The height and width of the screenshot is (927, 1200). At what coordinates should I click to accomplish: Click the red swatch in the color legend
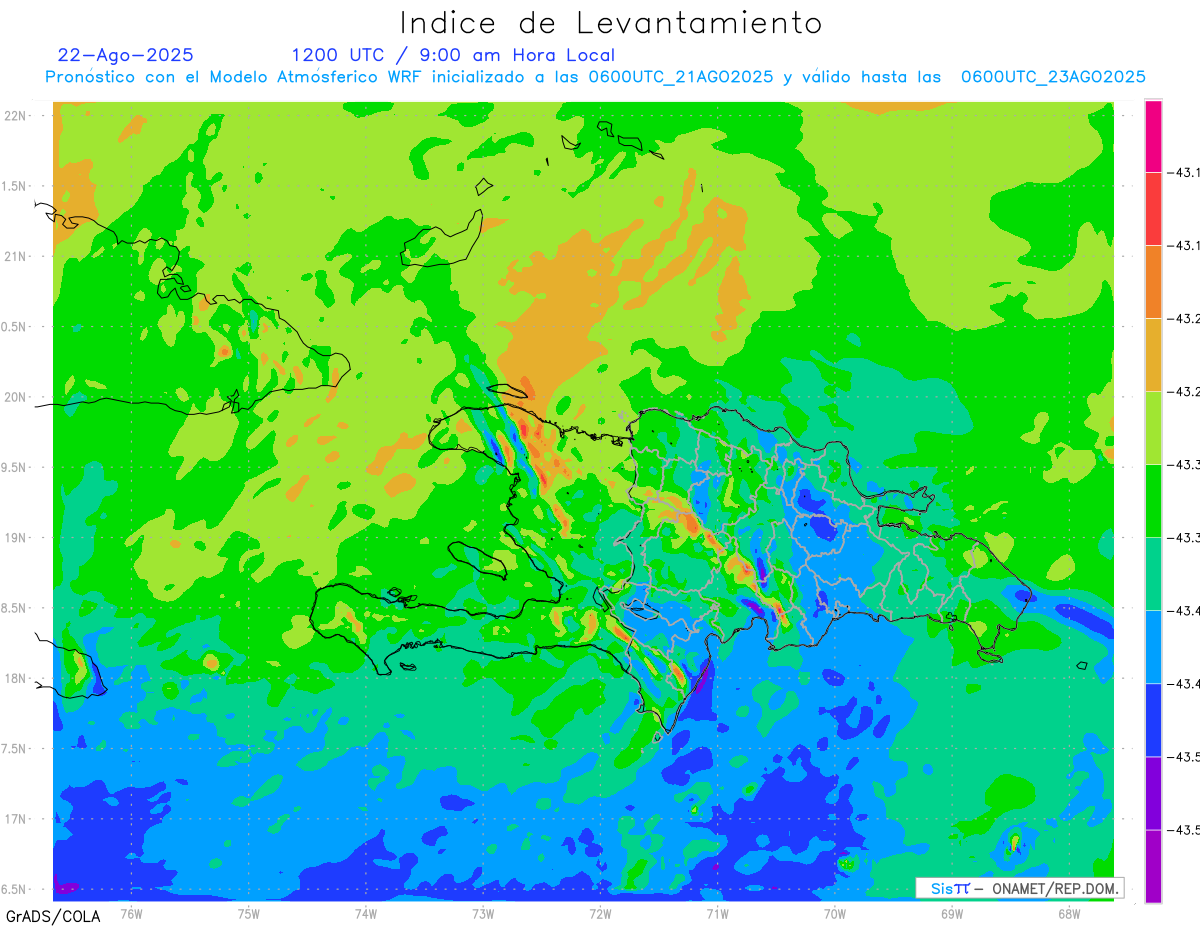(x=1153, y=209)
